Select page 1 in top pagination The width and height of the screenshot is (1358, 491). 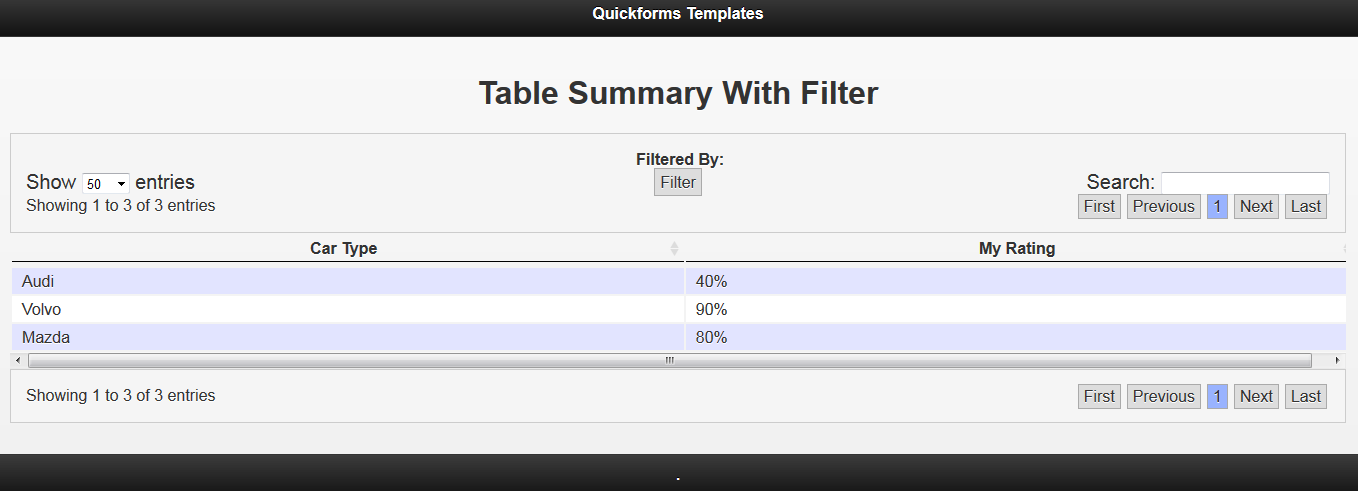click(x=1217, y=206)
